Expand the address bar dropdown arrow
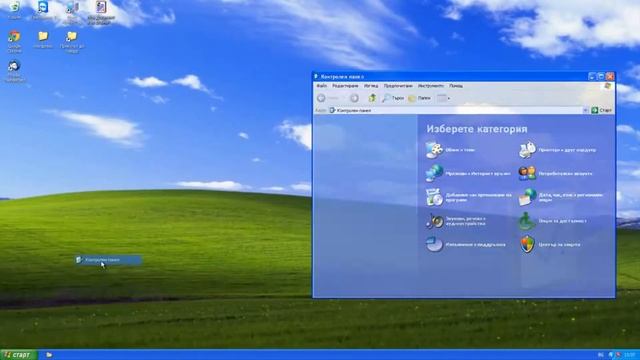This screenshot has height=360, width=640. 585,110
